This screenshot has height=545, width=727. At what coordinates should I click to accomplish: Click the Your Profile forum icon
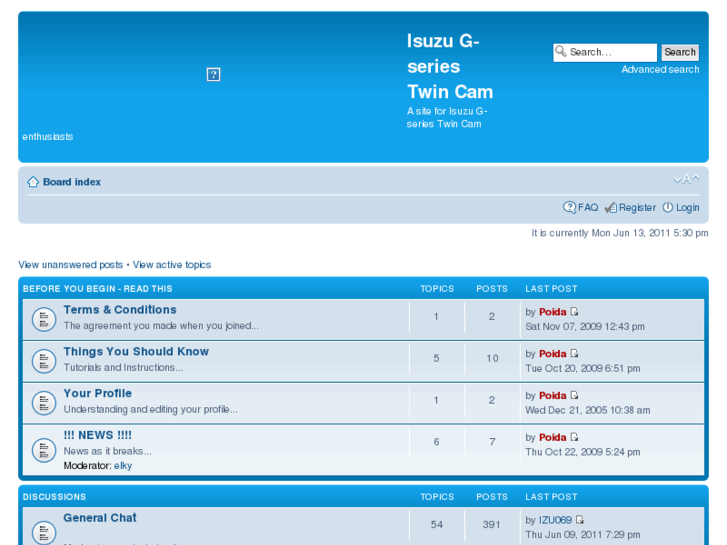pos(44,403)
